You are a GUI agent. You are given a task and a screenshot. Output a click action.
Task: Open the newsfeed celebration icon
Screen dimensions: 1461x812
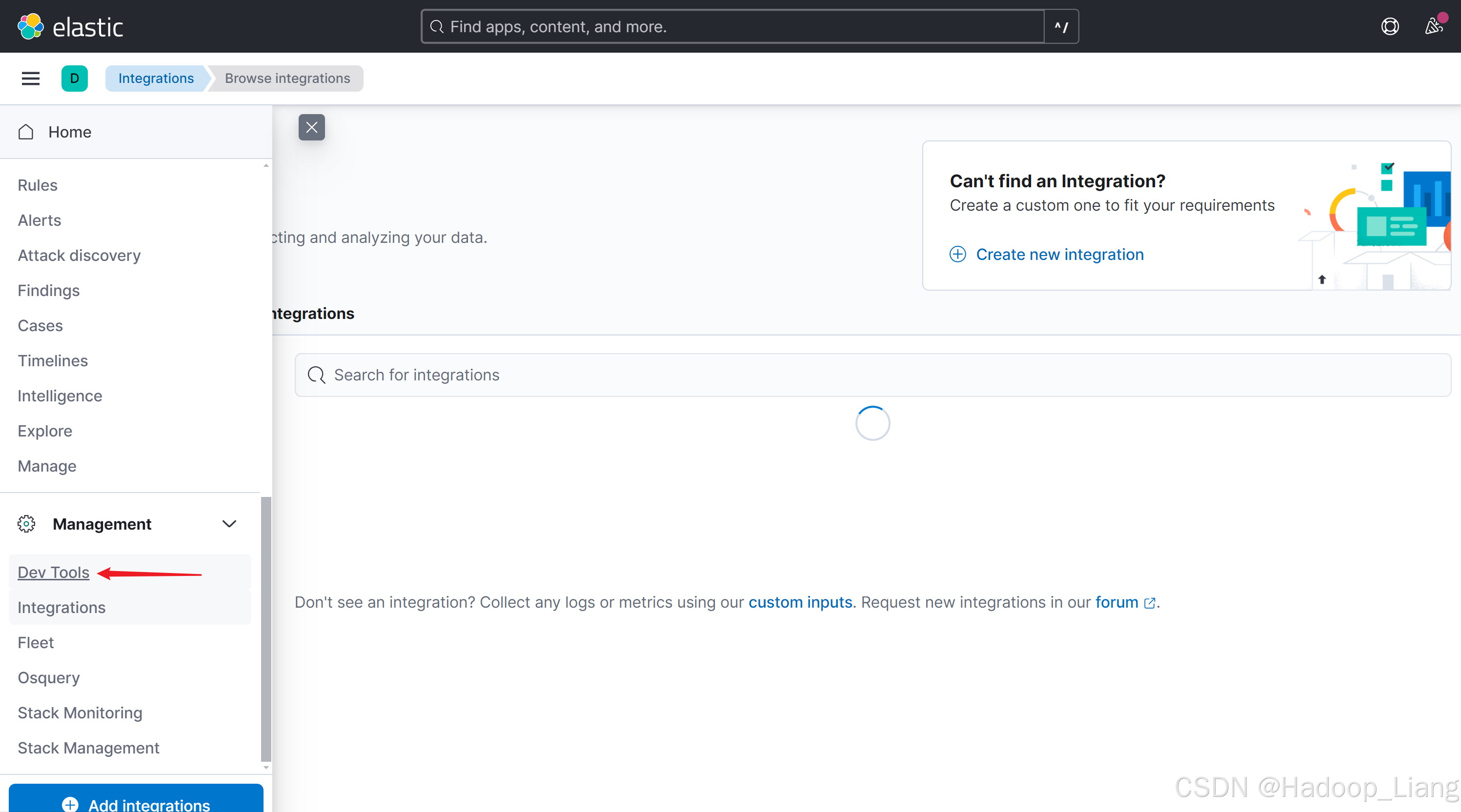click(x=1433, y=27)
